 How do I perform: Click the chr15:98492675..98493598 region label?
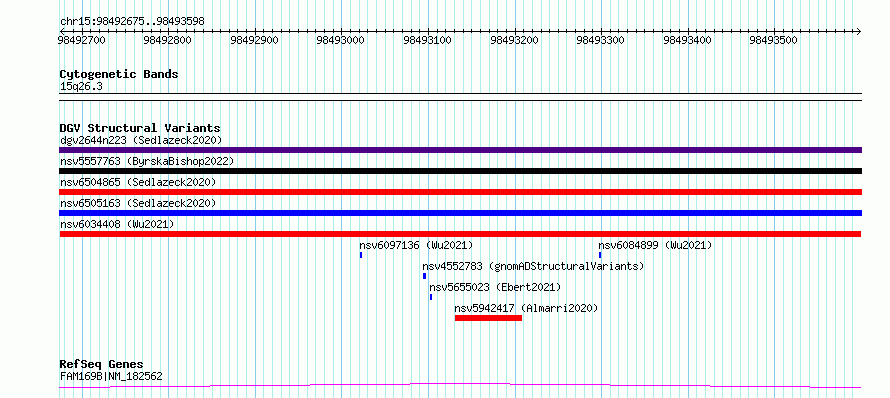(x=132, y=22)
